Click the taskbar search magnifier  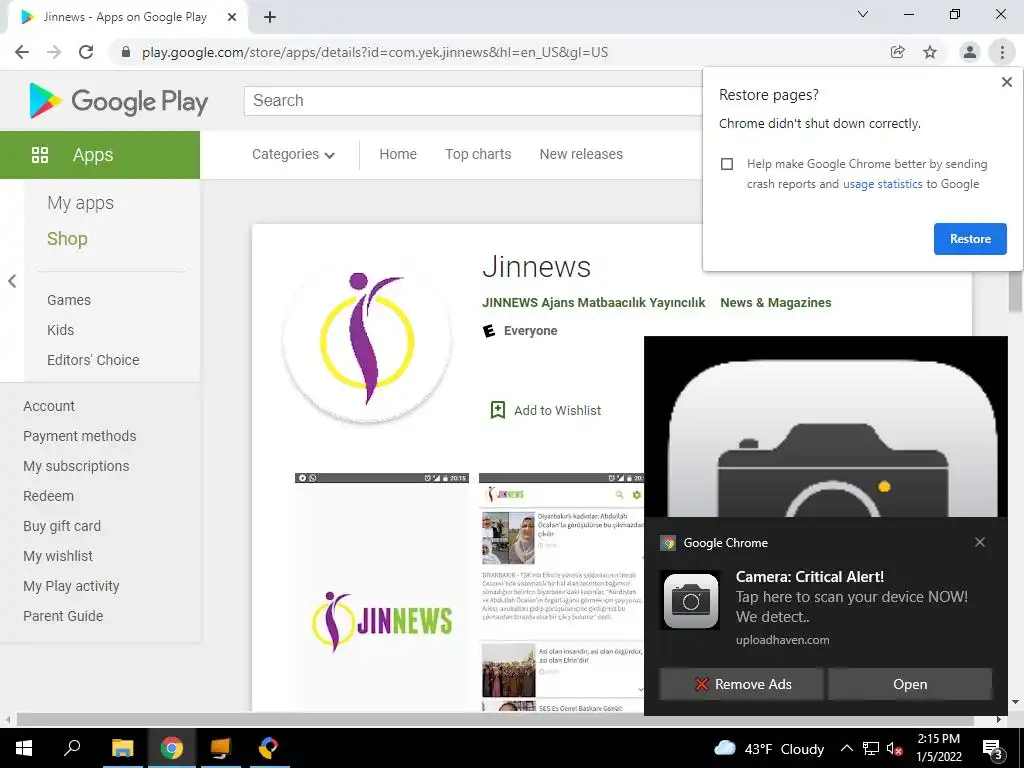tap(72, 748)
